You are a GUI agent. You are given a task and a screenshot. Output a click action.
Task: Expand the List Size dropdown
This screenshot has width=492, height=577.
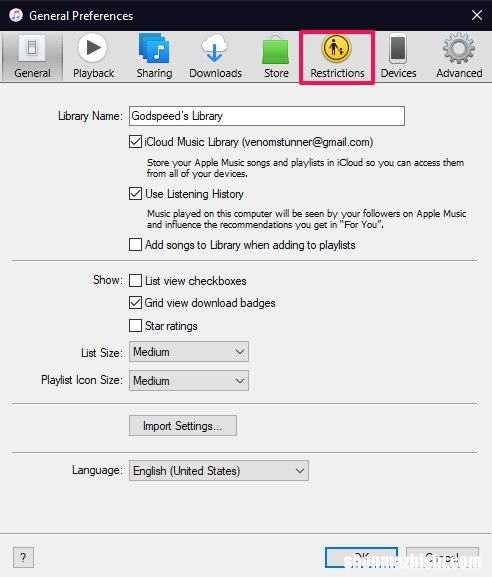(189, 351)
